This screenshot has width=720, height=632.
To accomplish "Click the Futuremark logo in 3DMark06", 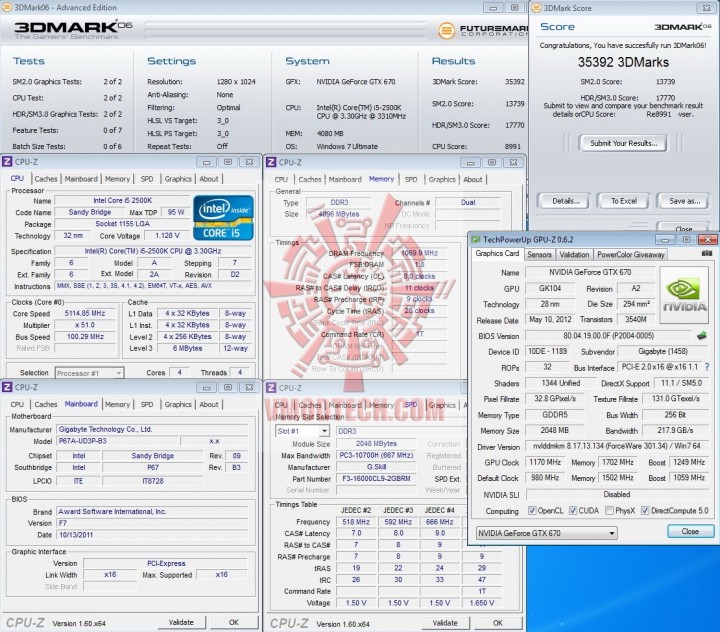I will [483, 30].
